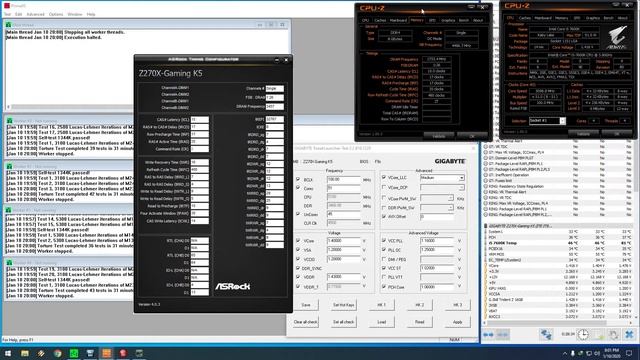The image size is (640, 360).
Task: Enable the PLL VTT checkbox
Action: pos(384,277)
